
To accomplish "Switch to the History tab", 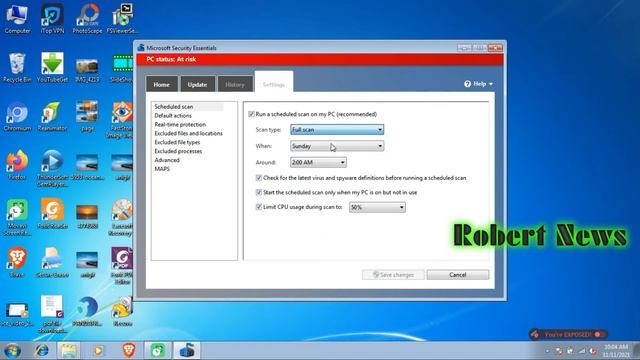I will (235, 84).
